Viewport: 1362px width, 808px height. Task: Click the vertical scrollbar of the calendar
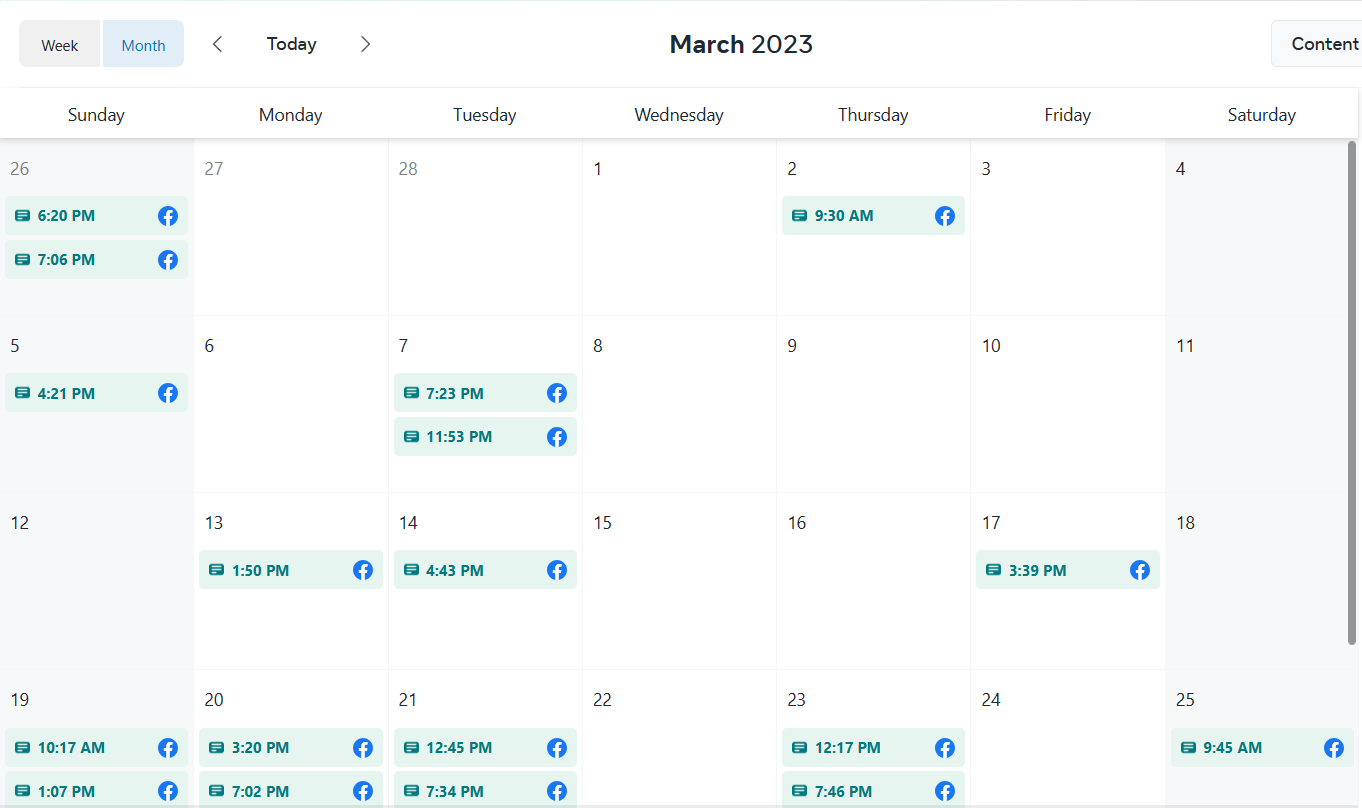click(x=1353, y=392)
